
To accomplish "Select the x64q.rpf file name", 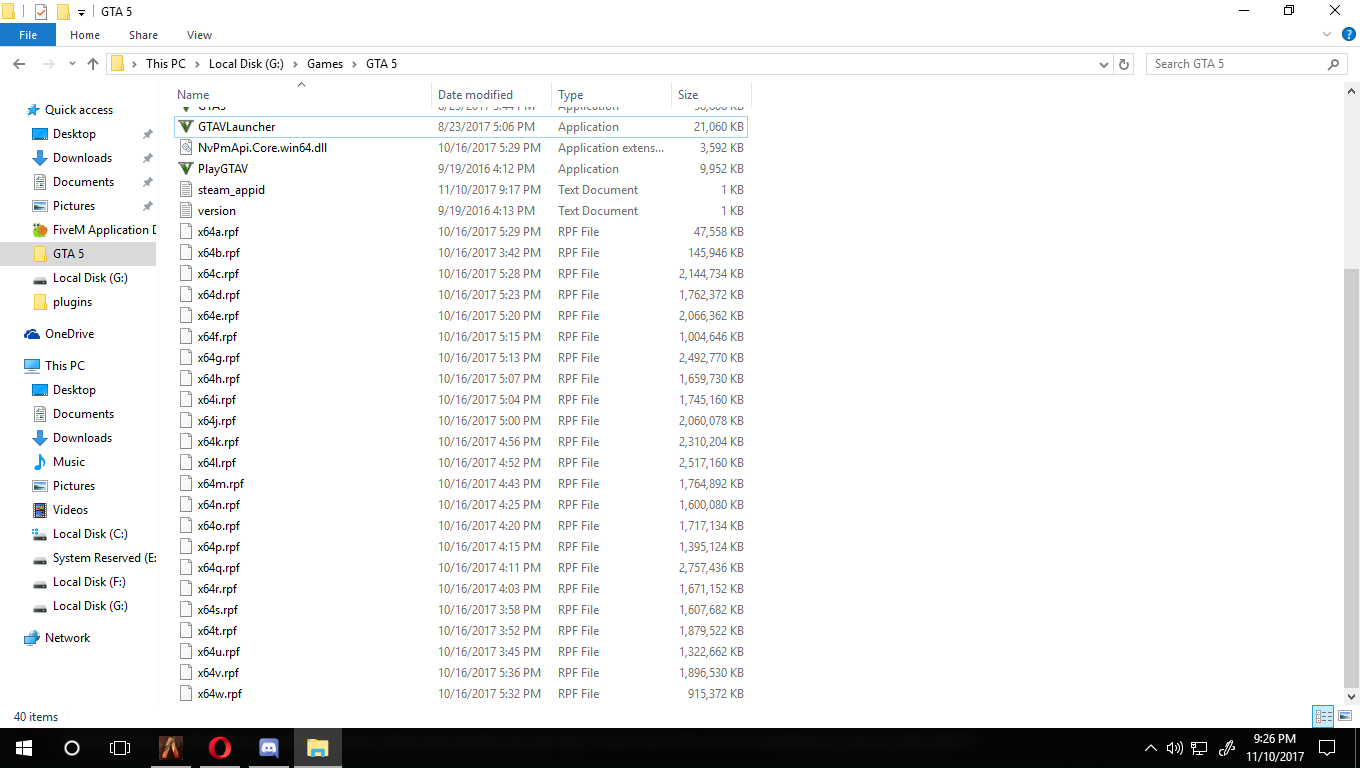I will point(219,568).
